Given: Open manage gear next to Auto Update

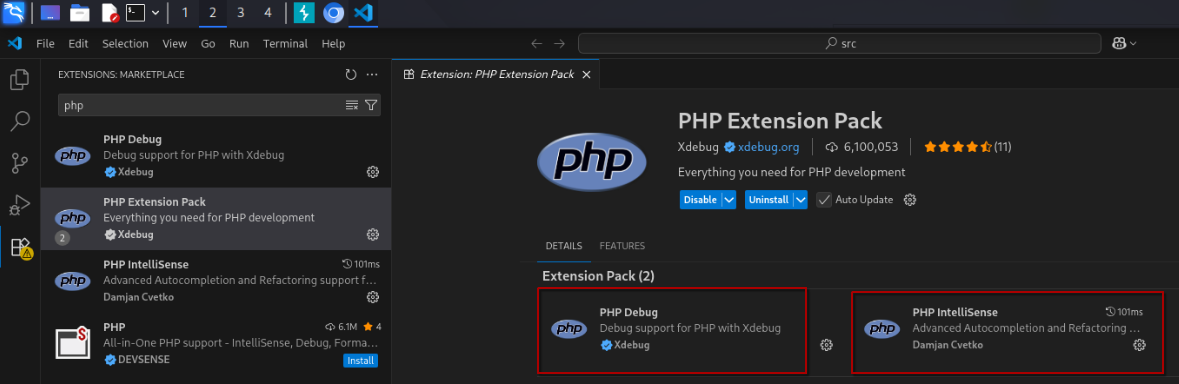Looking at the screenshot, I should 910,200.
